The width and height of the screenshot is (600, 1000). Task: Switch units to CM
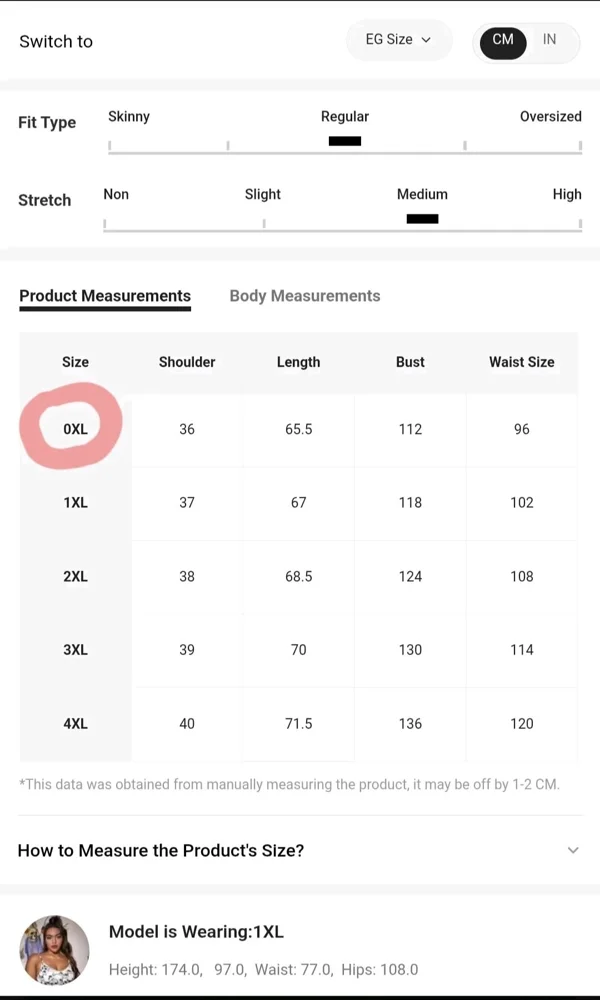[503, 40]
